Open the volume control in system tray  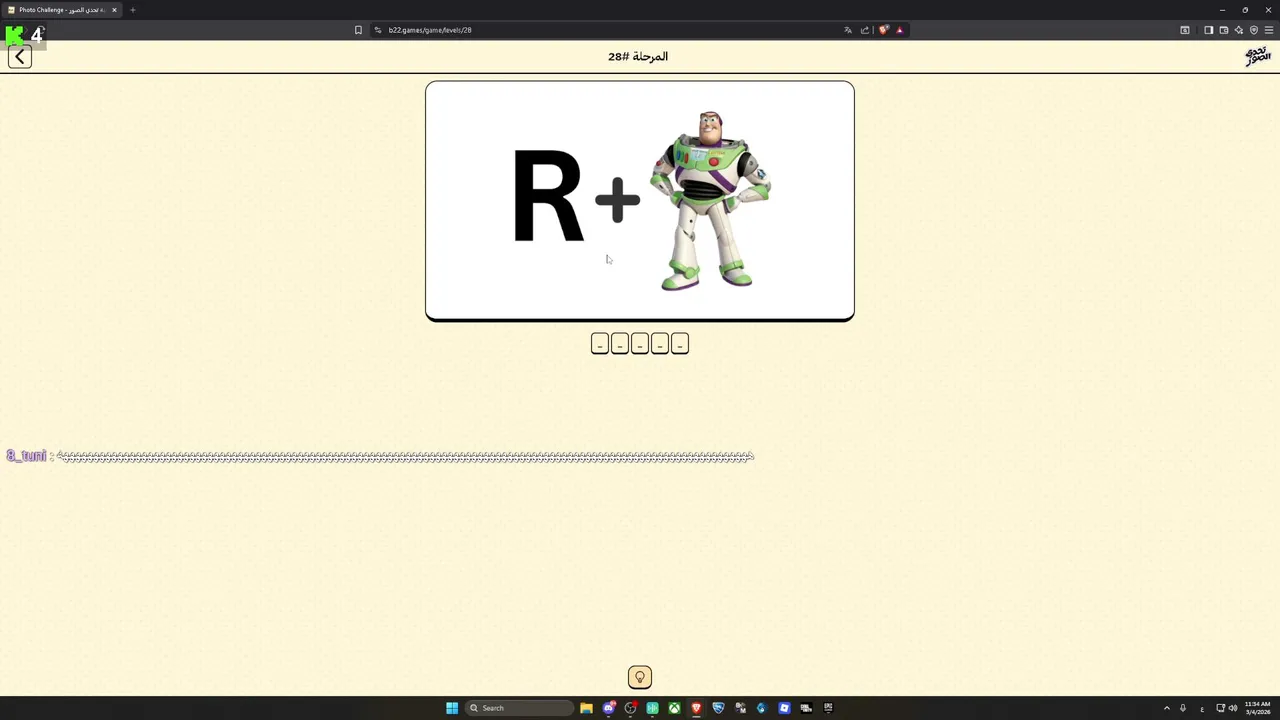pos(1232,708)
